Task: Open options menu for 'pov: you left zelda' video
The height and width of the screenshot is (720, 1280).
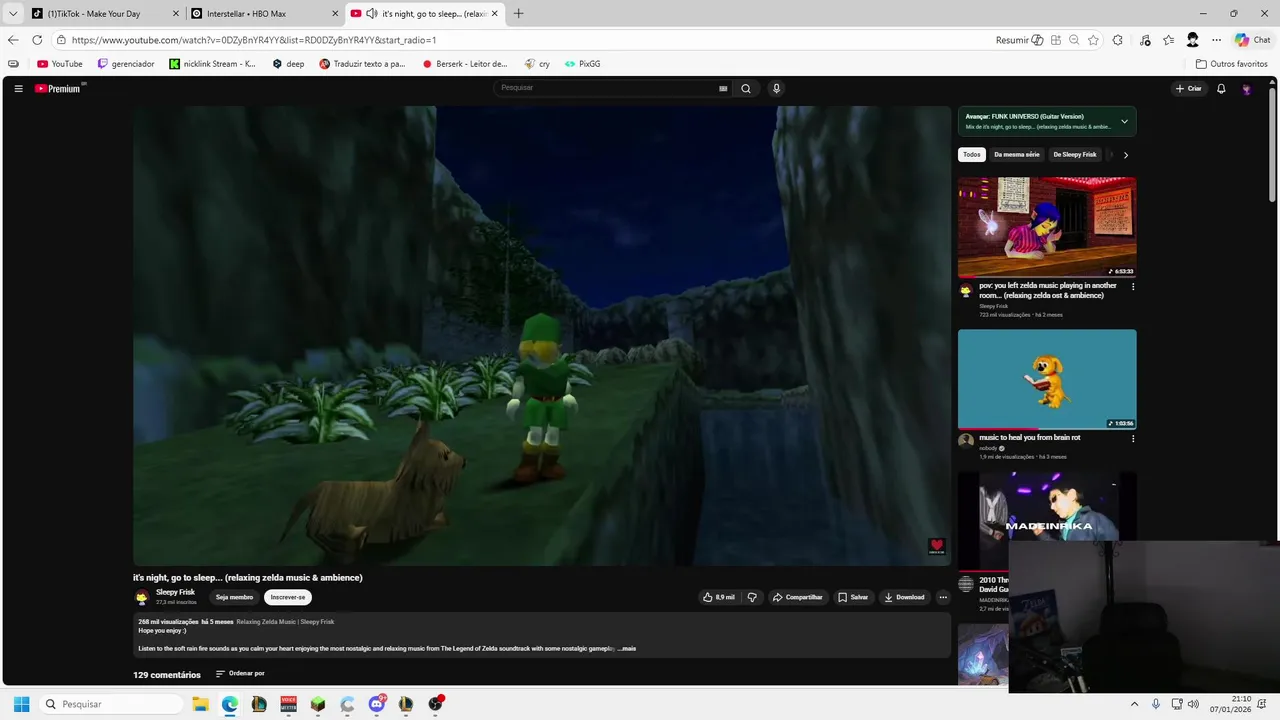Action: pyautogui.click(x=1133, y=286)
